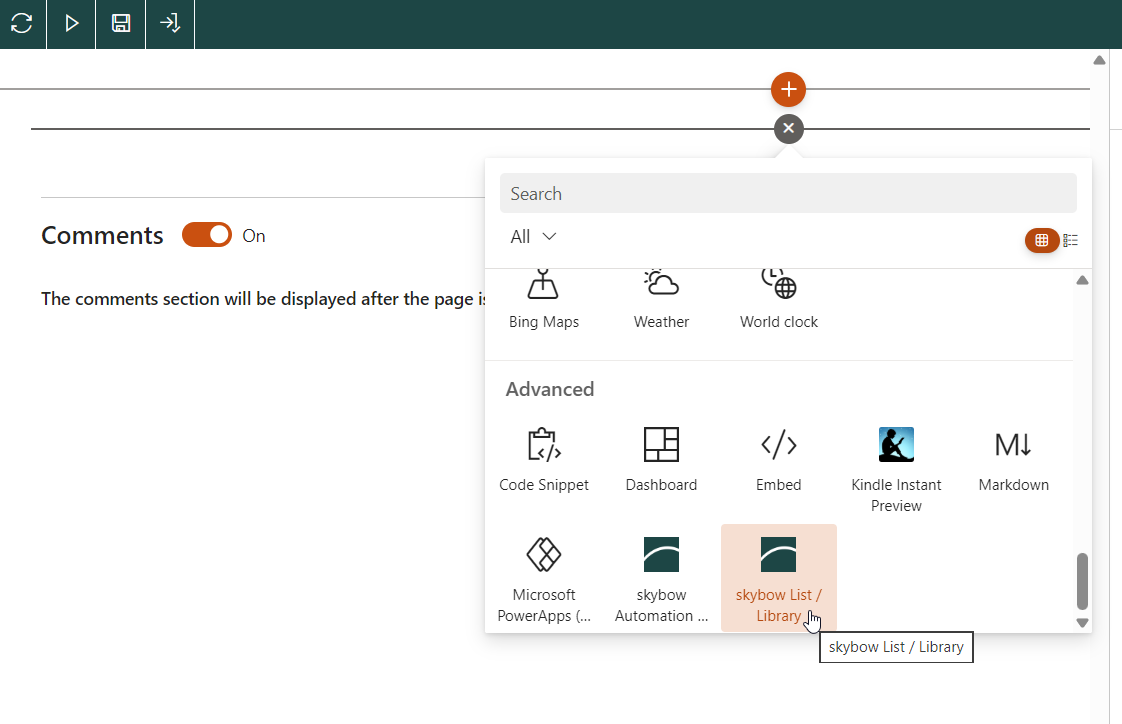Click the save disk icon in toolbar

121,24
